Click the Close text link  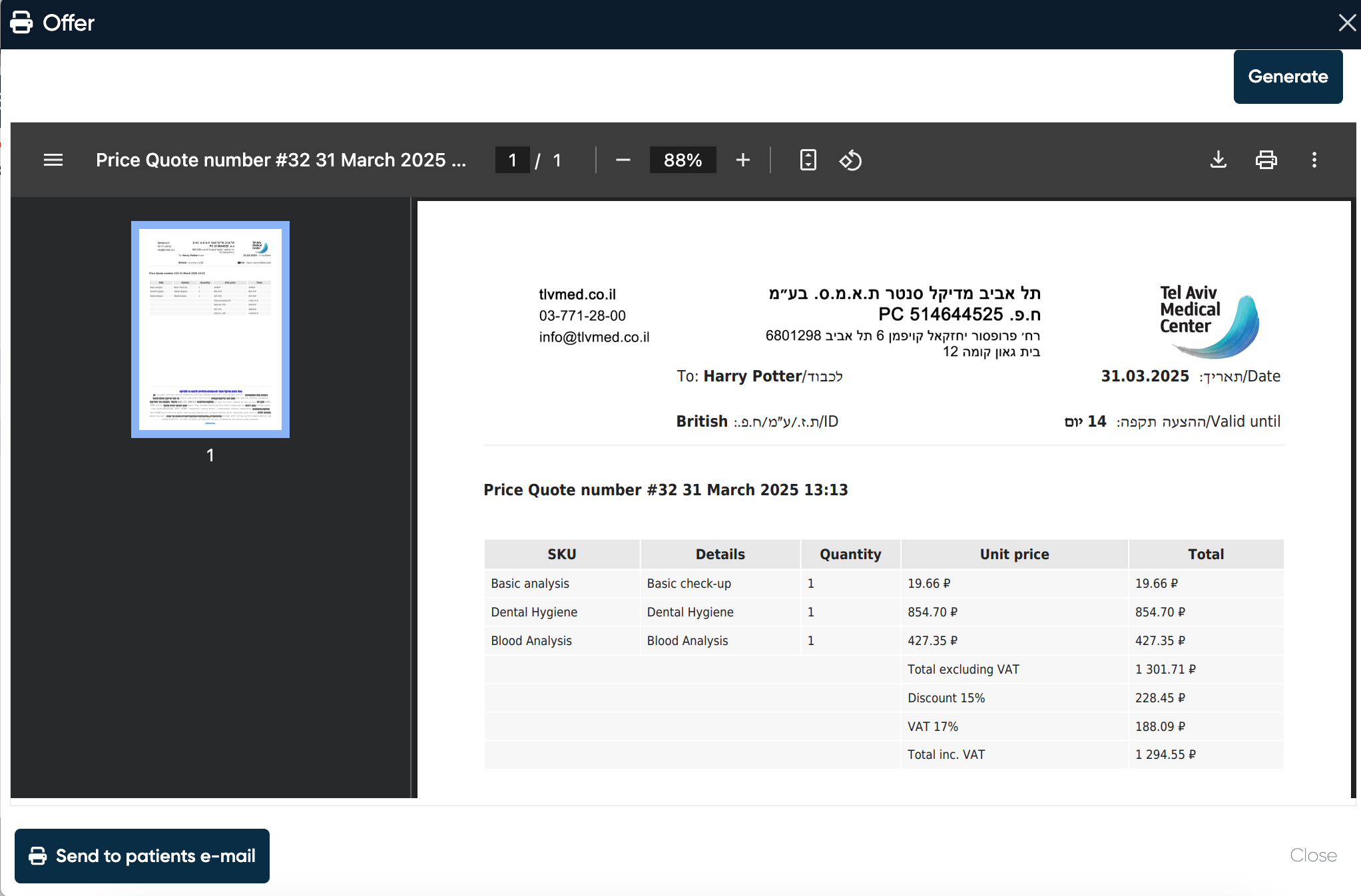pyautogui.click(x=1312, y=855)
